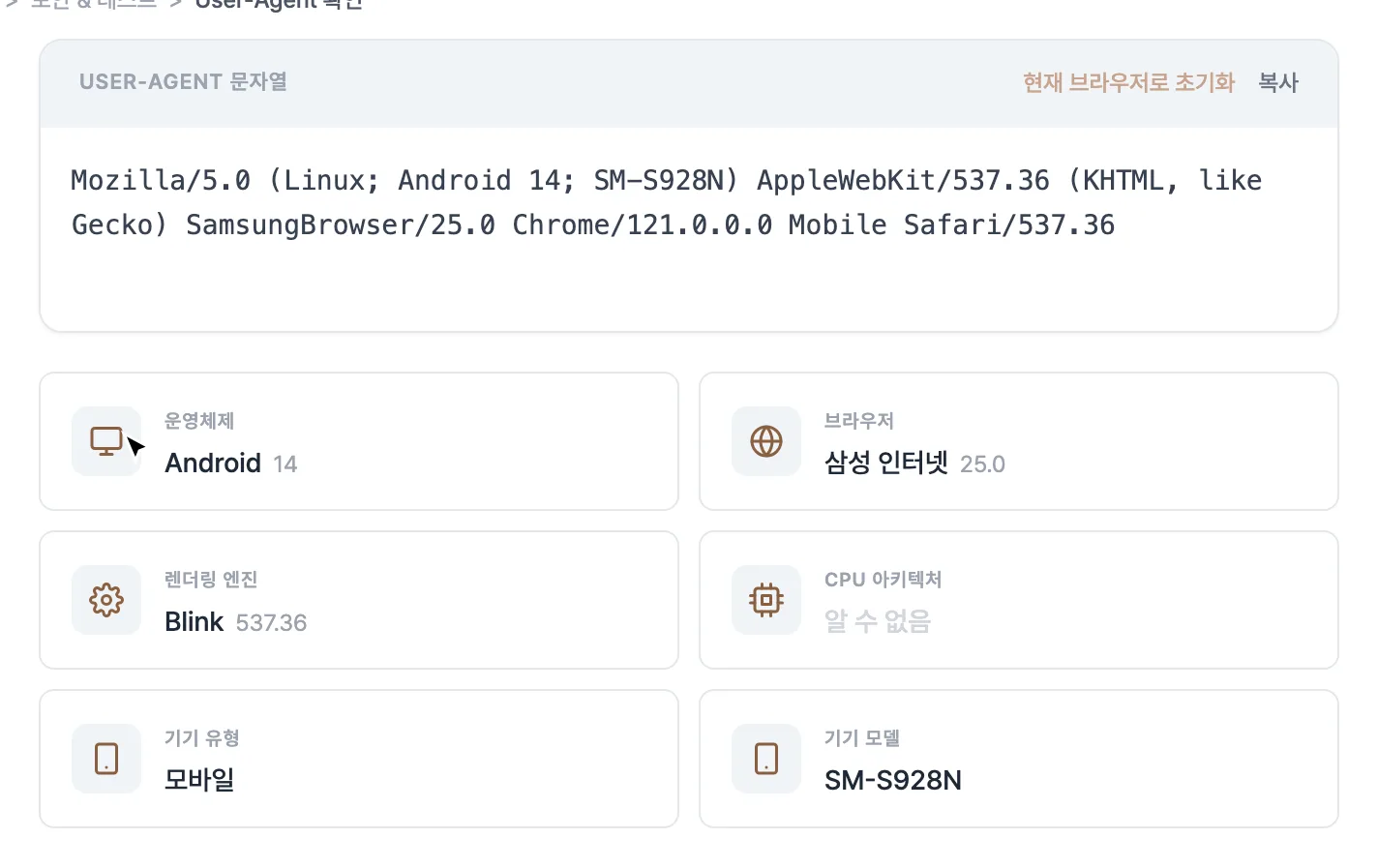Click the 렌더링 엔진 label

pos(211,580)
